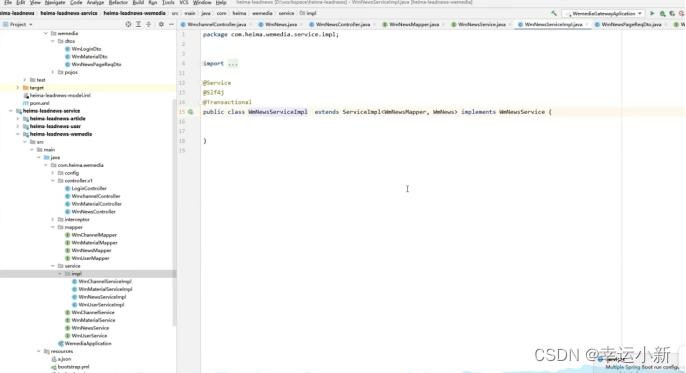This screenshot has height=373, width=686.
Task: Select WmNewsController class in project tree
Action: pos(93,212)
